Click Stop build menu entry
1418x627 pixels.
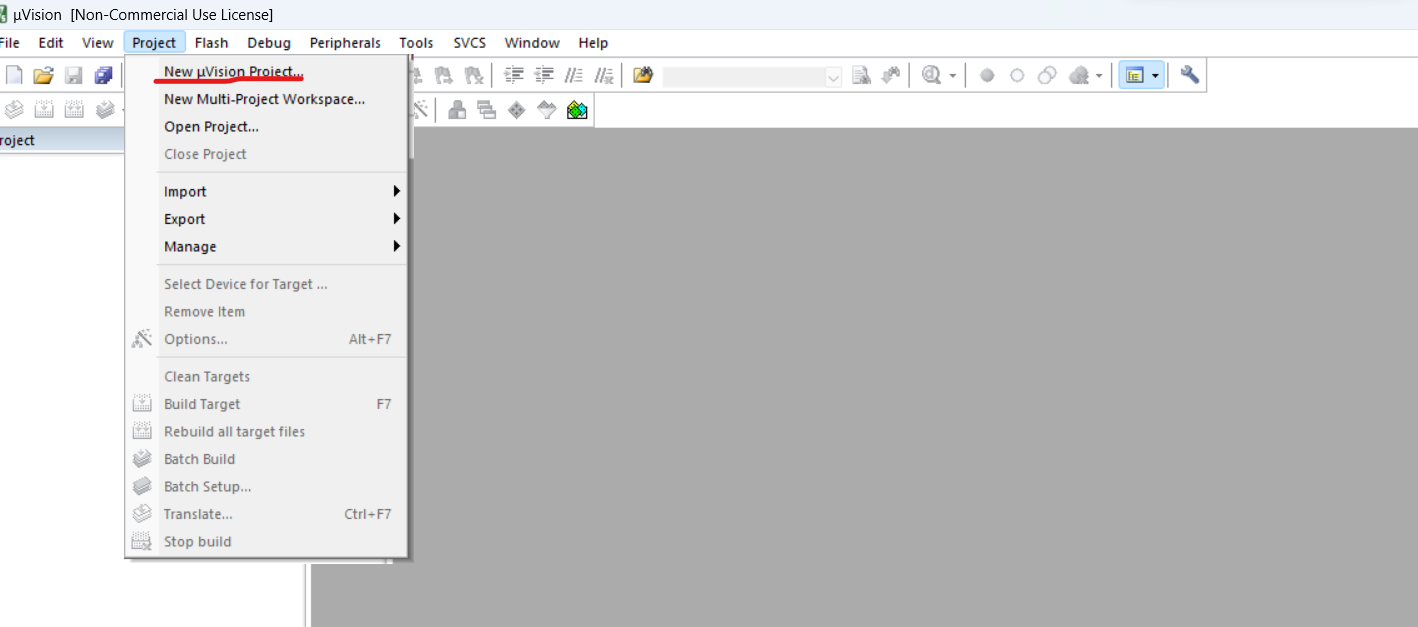(x=267, y=542)
